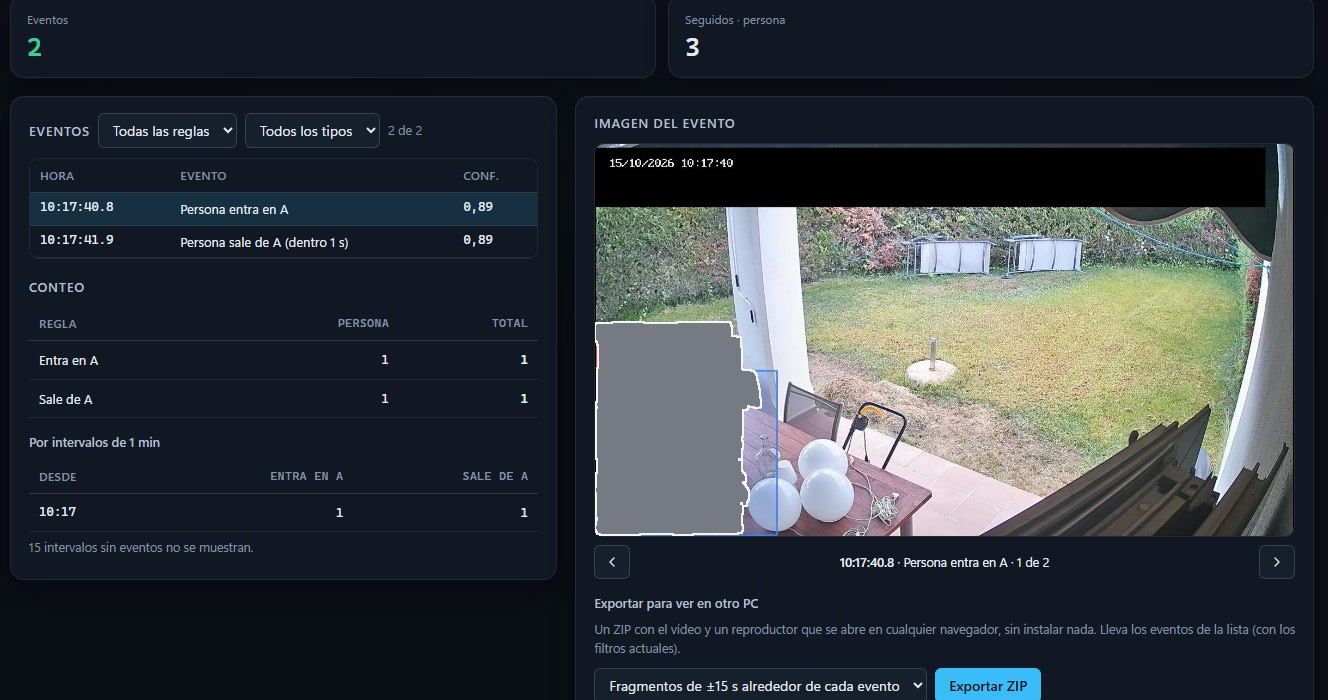This screenshot has height=700, width=1328.
Task: Click the Seguidos · persona summary card
Action: click(990, 37)
